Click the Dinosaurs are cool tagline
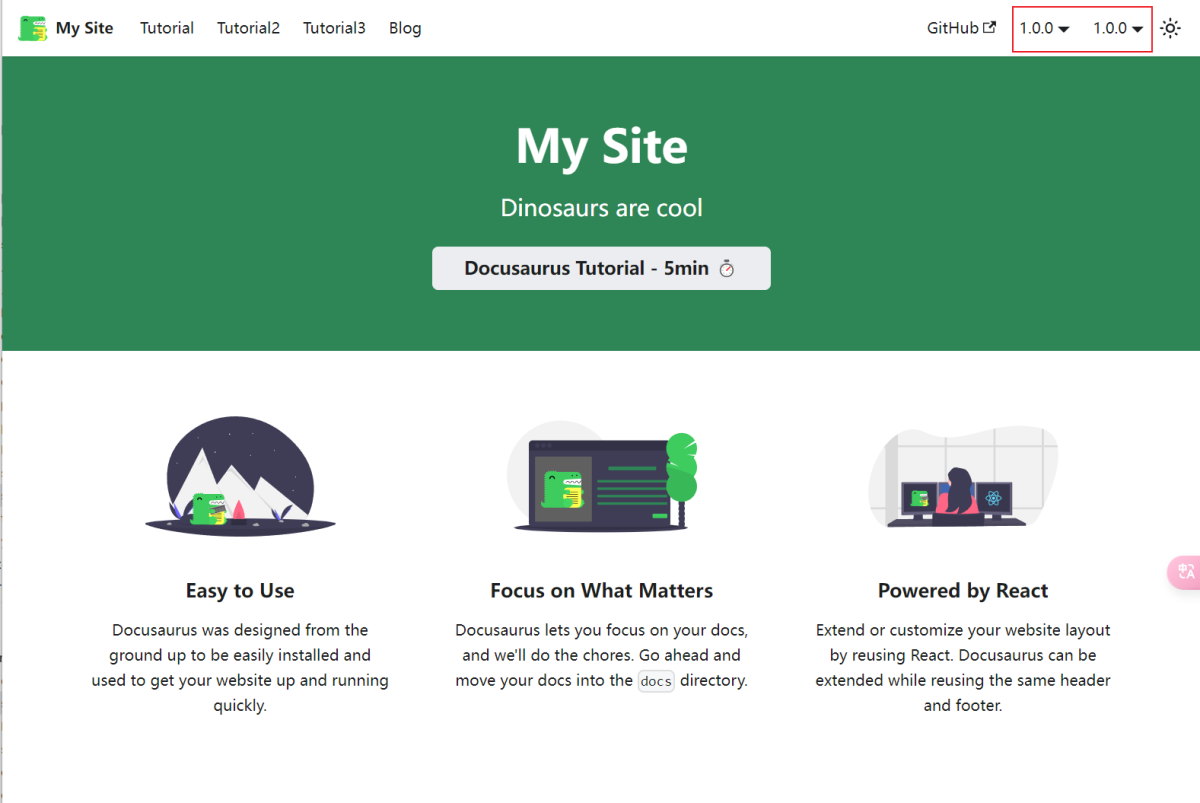The image size is (1200, 803). (x=602, y=208)
